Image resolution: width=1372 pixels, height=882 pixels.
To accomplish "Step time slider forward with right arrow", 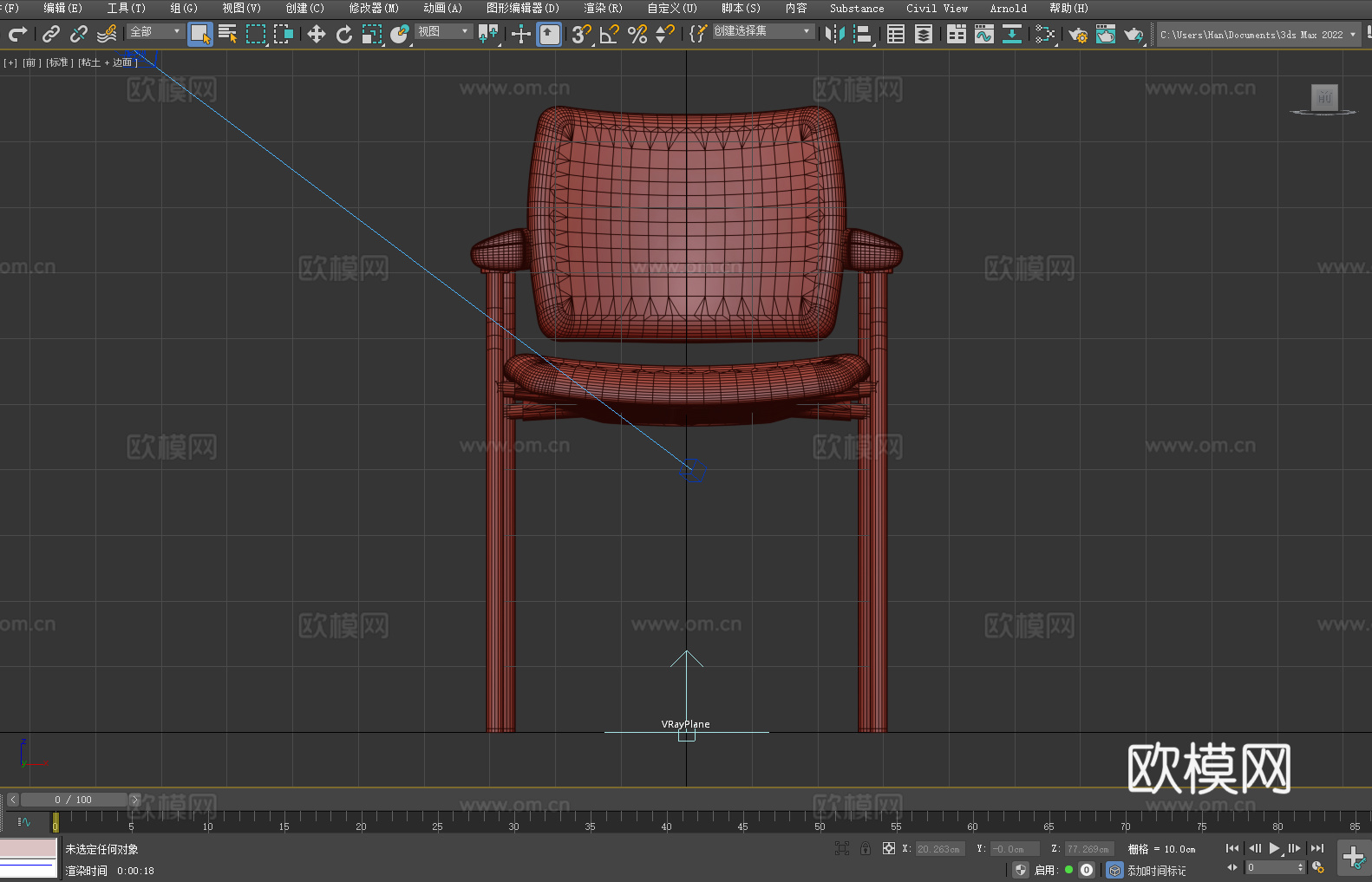I will (x=134, y=800).
